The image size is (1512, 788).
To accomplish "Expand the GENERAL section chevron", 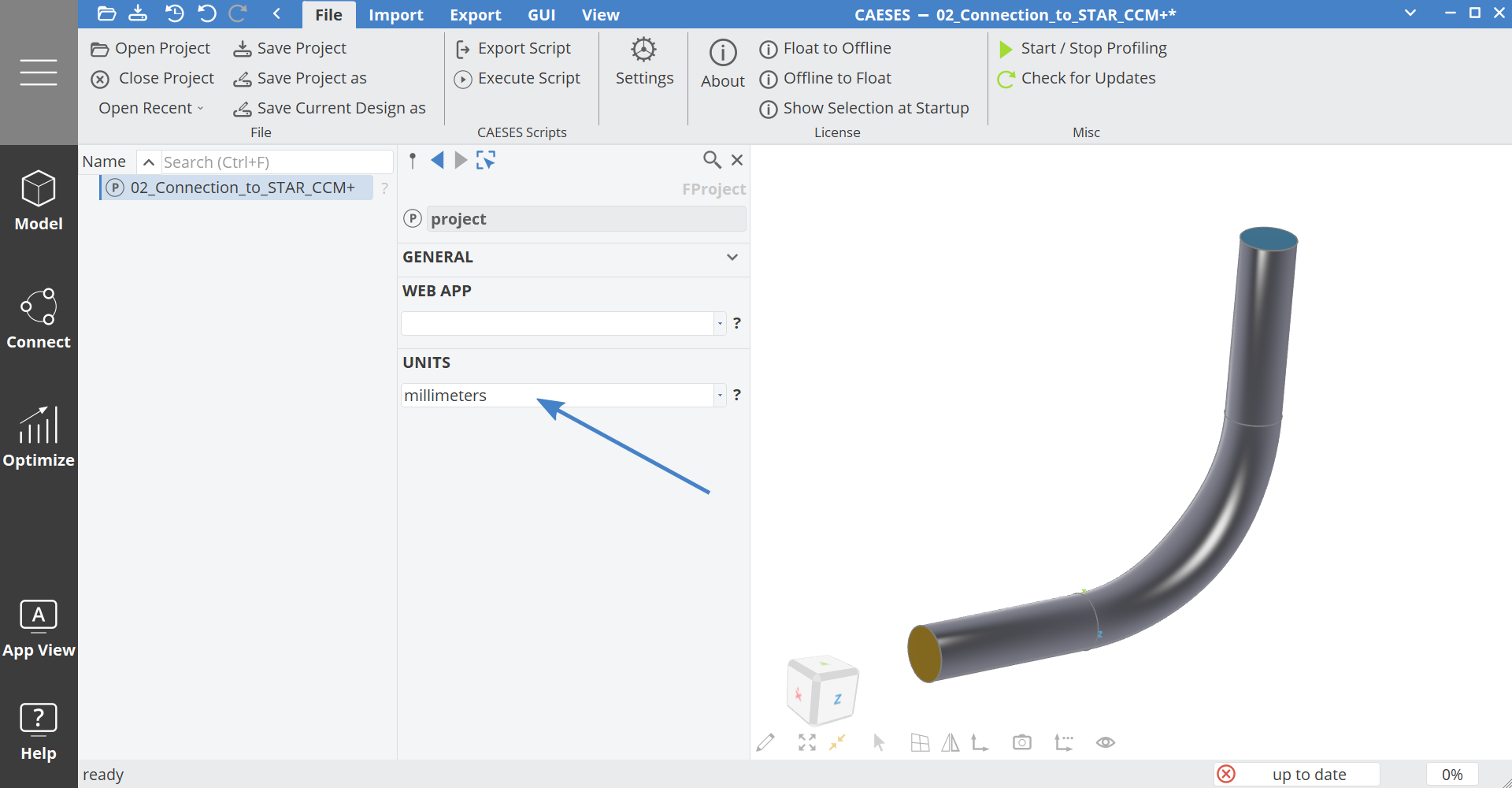I will point(732,257).
